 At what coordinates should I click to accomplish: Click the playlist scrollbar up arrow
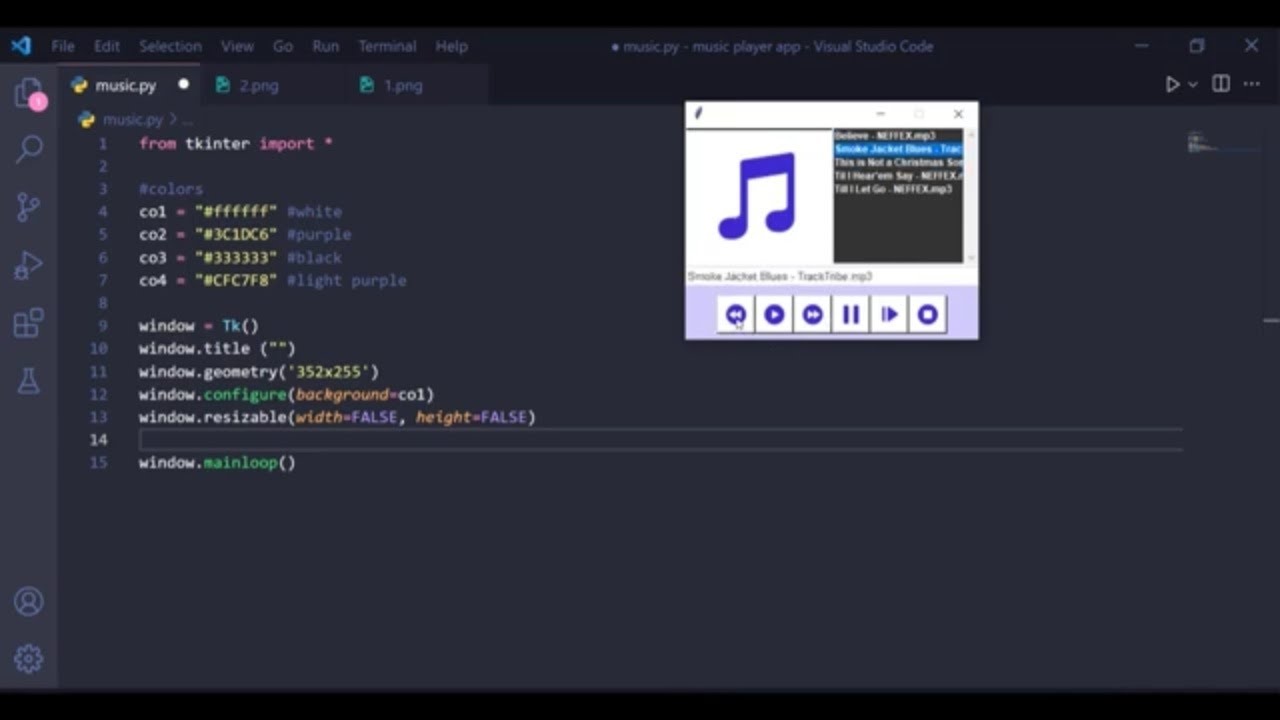(970, 134)
